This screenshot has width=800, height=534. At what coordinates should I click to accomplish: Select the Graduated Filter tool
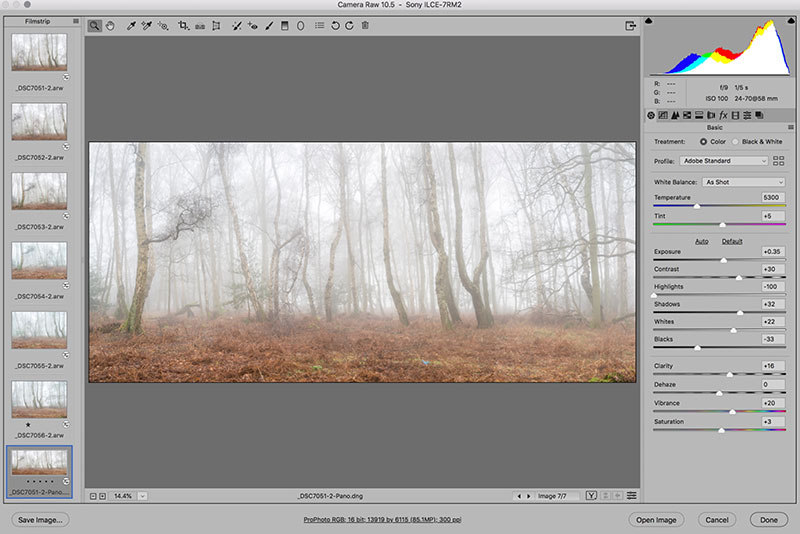coord(285,26)
